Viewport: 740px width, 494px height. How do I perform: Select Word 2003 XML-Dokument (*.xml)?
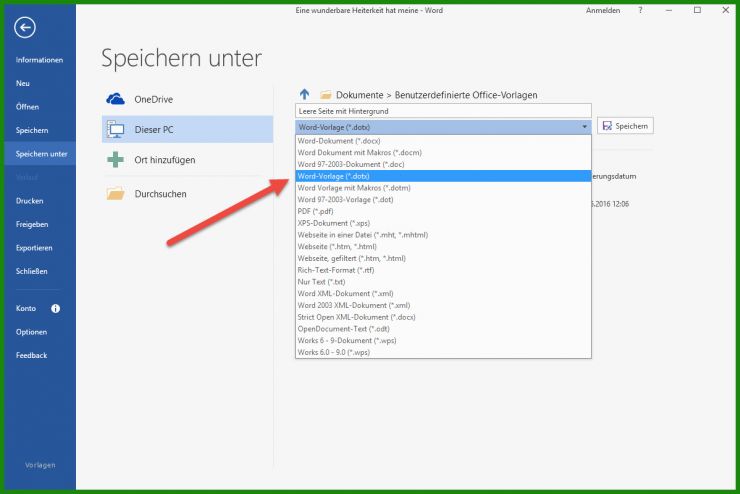click(443, 305)
